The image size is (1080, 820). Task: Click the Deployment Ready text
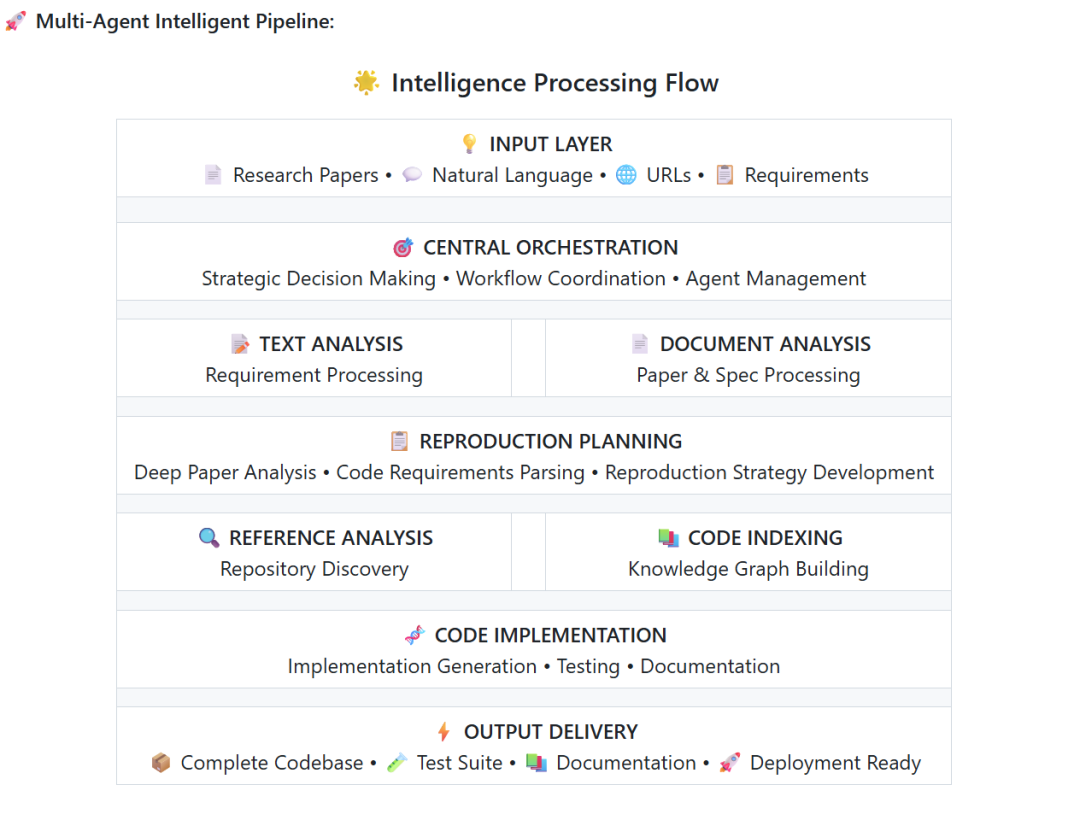(x=835, y=763)
